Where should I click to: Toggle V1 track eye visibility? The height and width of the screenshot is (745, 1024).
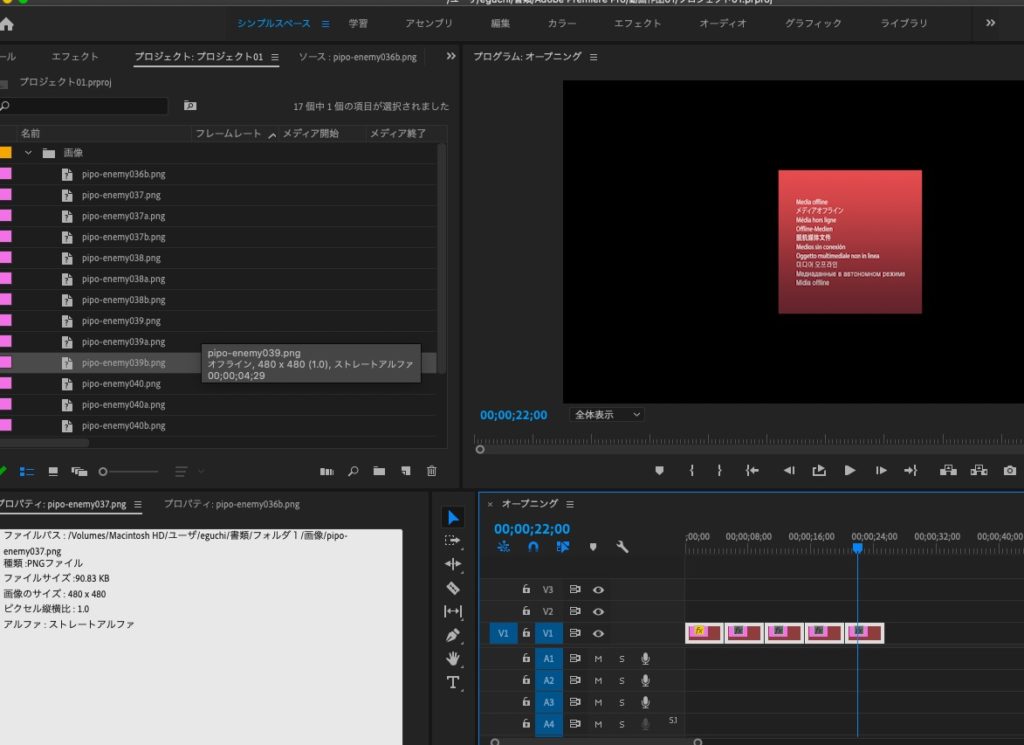[598, 633]
